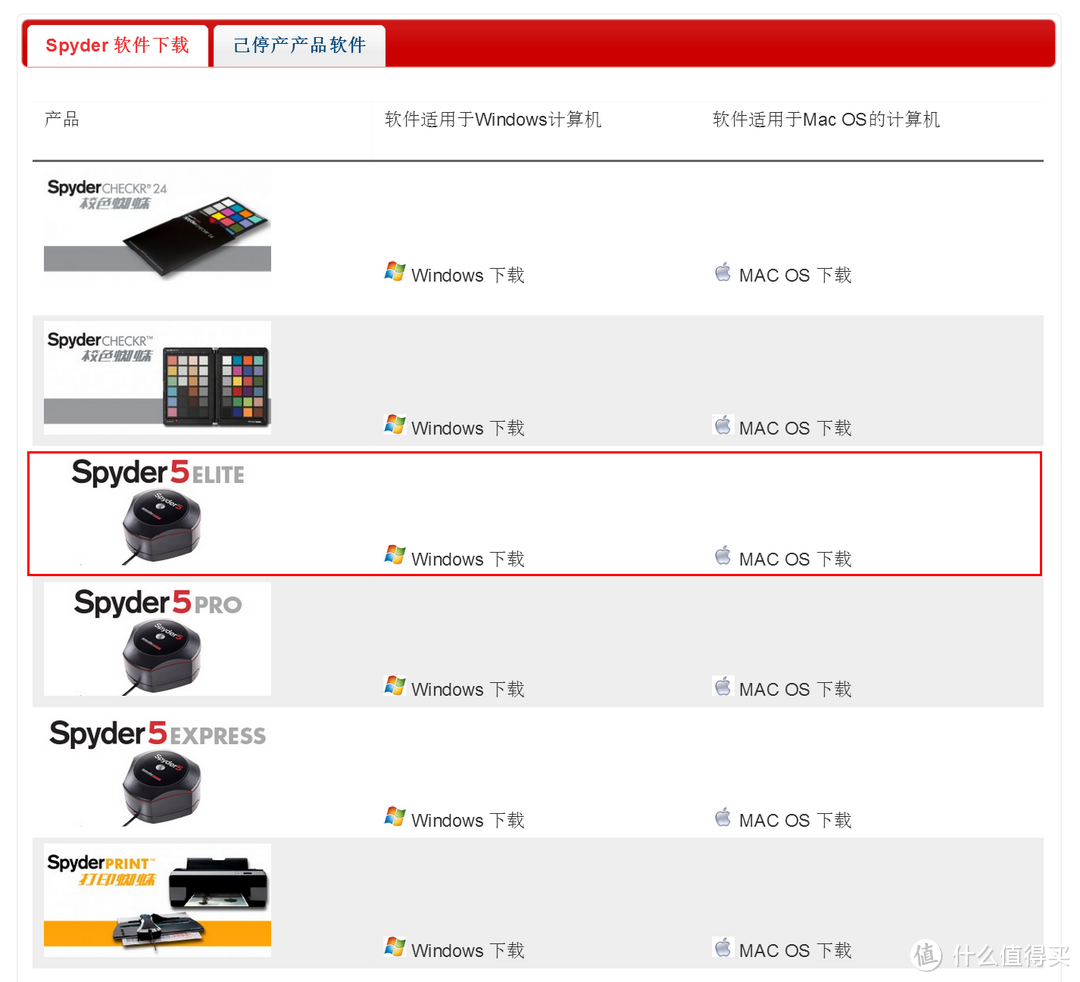This screenshot has height=982, width=1080.
Task: Download Spyder5 ELITE Windows 下载 link
Action: pyautogui.click(x=468, y=559)
